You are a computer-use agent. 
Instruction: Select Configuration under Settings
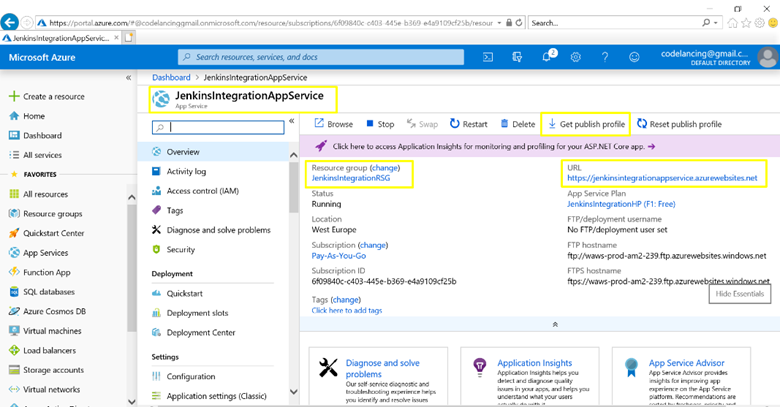pyautogui.click(x=183, y=377)
